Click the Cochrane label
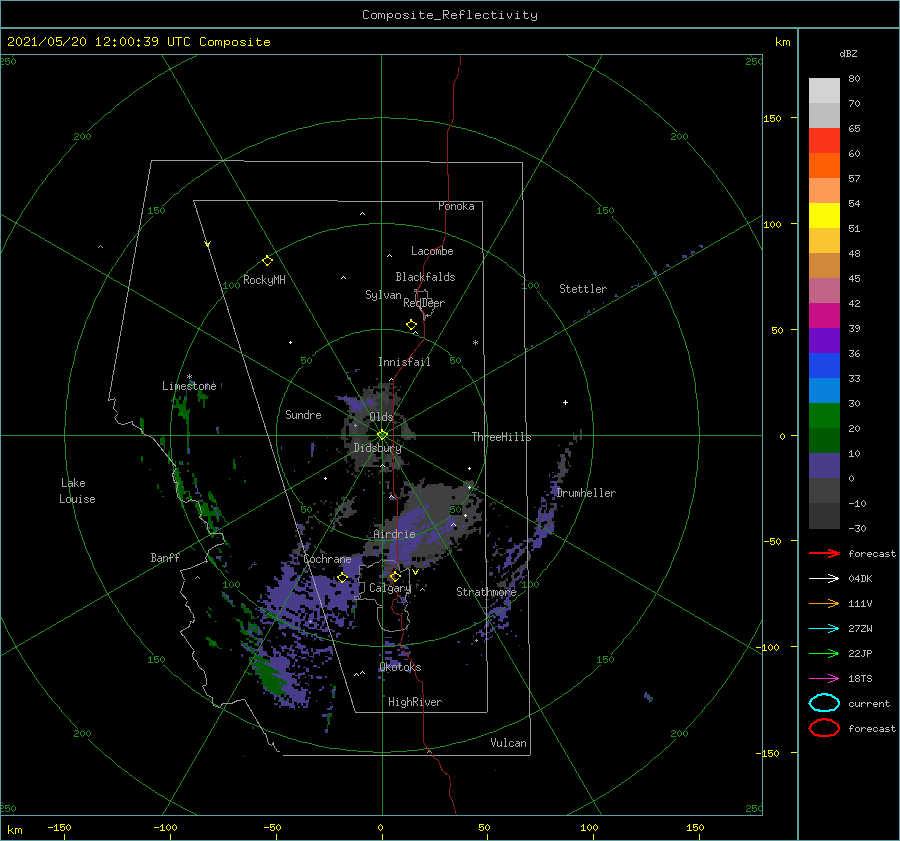Viewport: 900px width, 841px height. pos(327,559)
